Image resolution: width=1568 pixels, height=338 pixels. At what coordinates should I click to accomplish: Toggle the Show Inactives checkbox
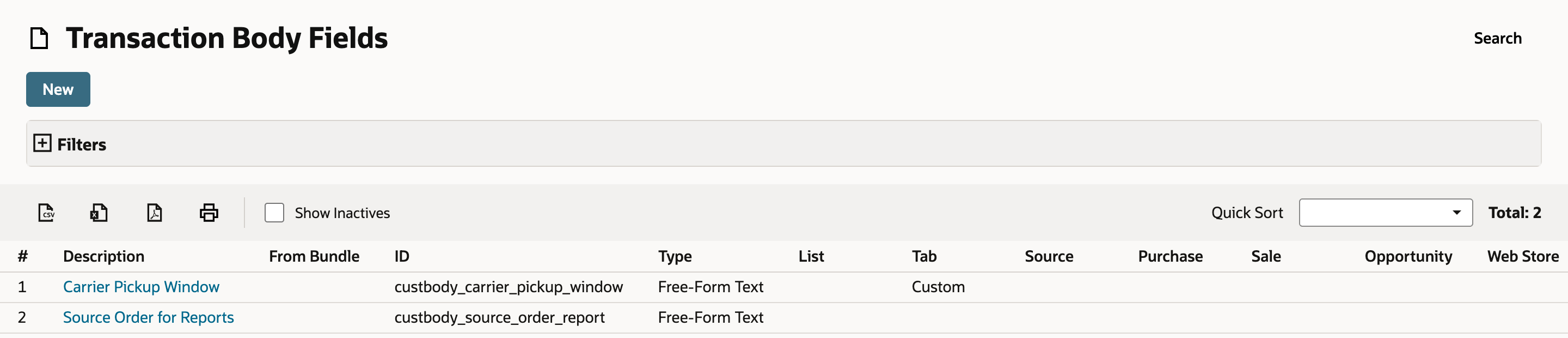pos(274,213)
